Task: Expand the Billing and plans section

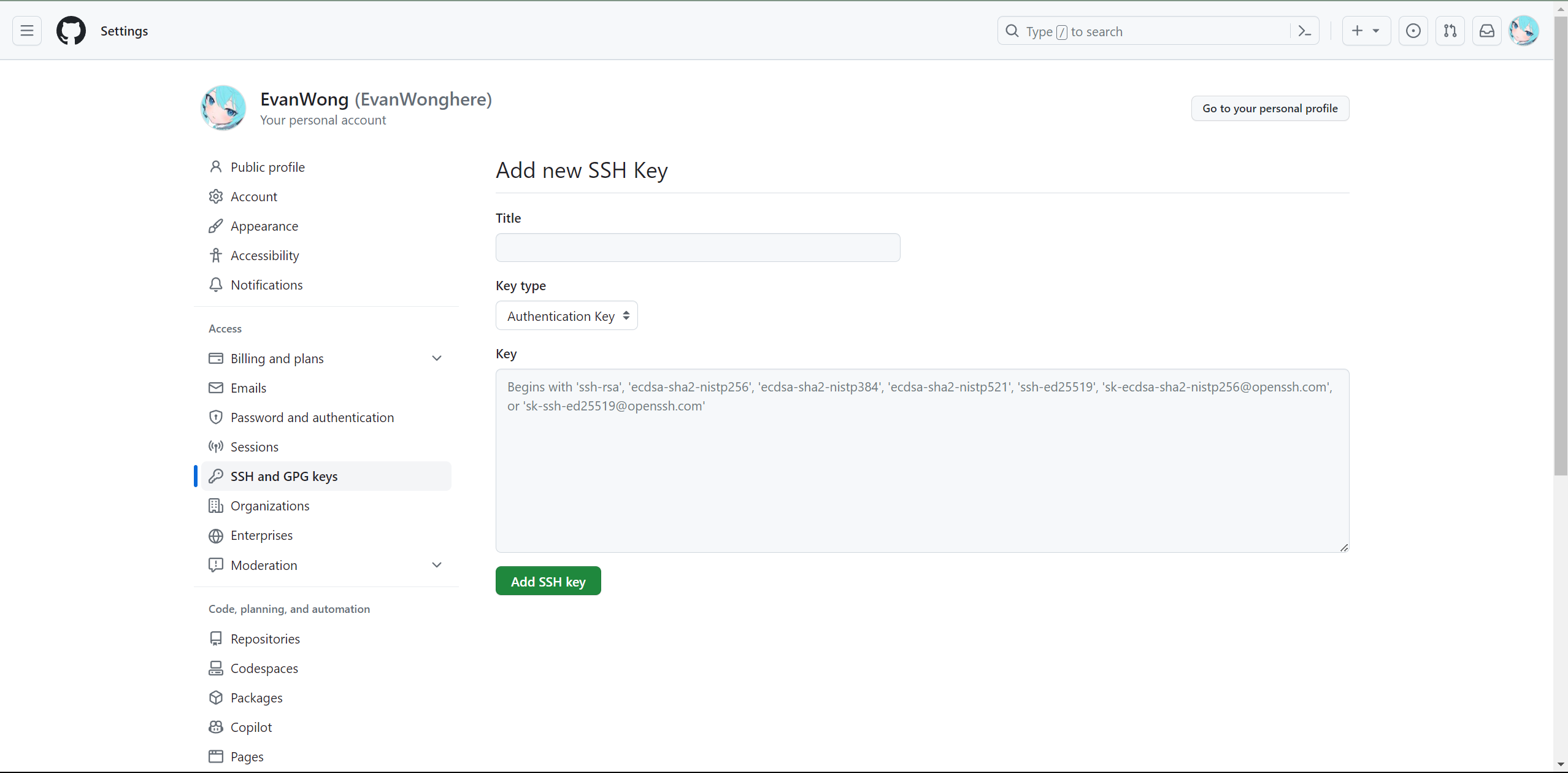Action: (437, 358)
